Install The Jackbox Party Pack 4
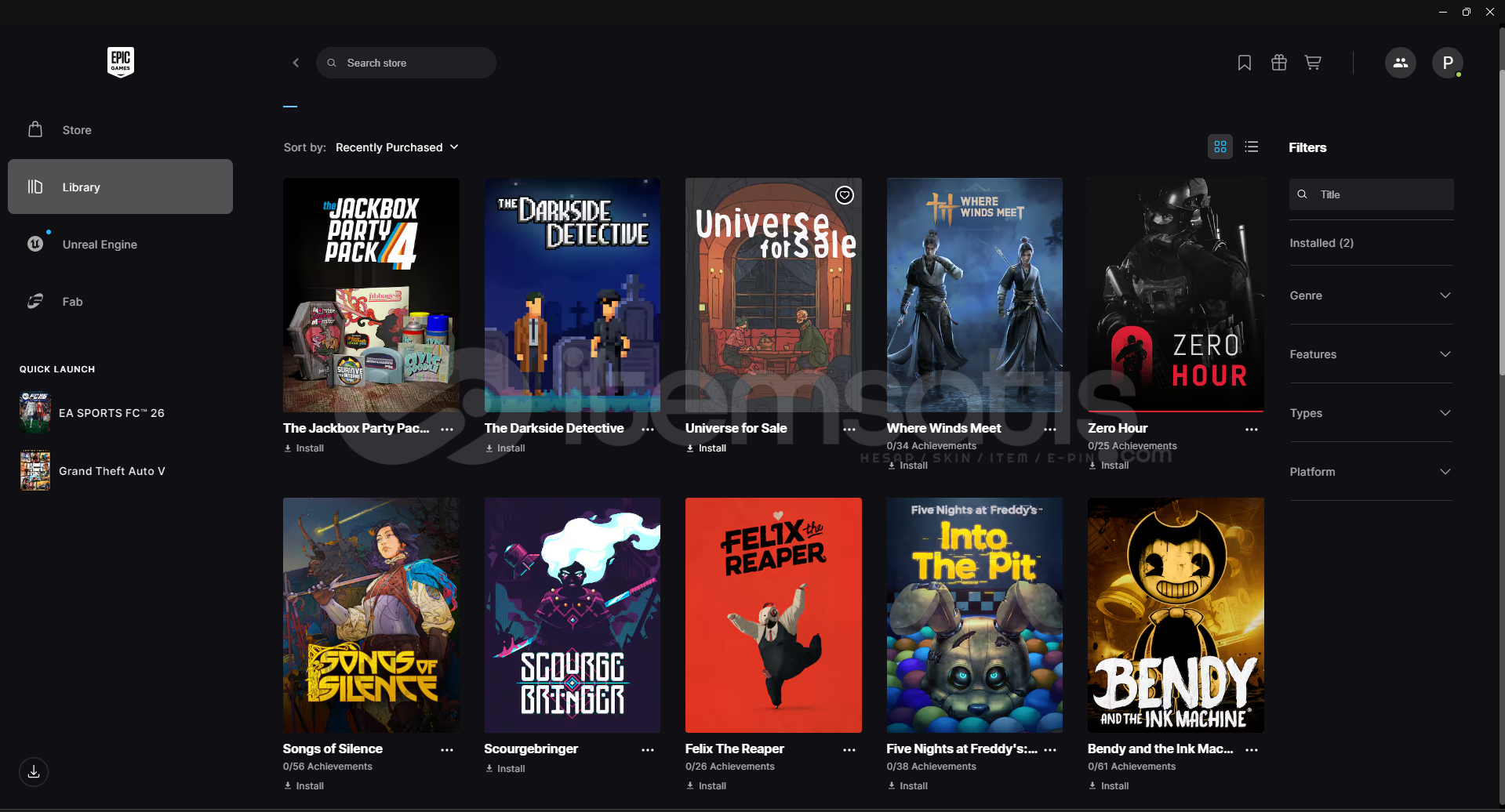The width and height of the screenshot is (1505, 812). (x=304, y=448)
